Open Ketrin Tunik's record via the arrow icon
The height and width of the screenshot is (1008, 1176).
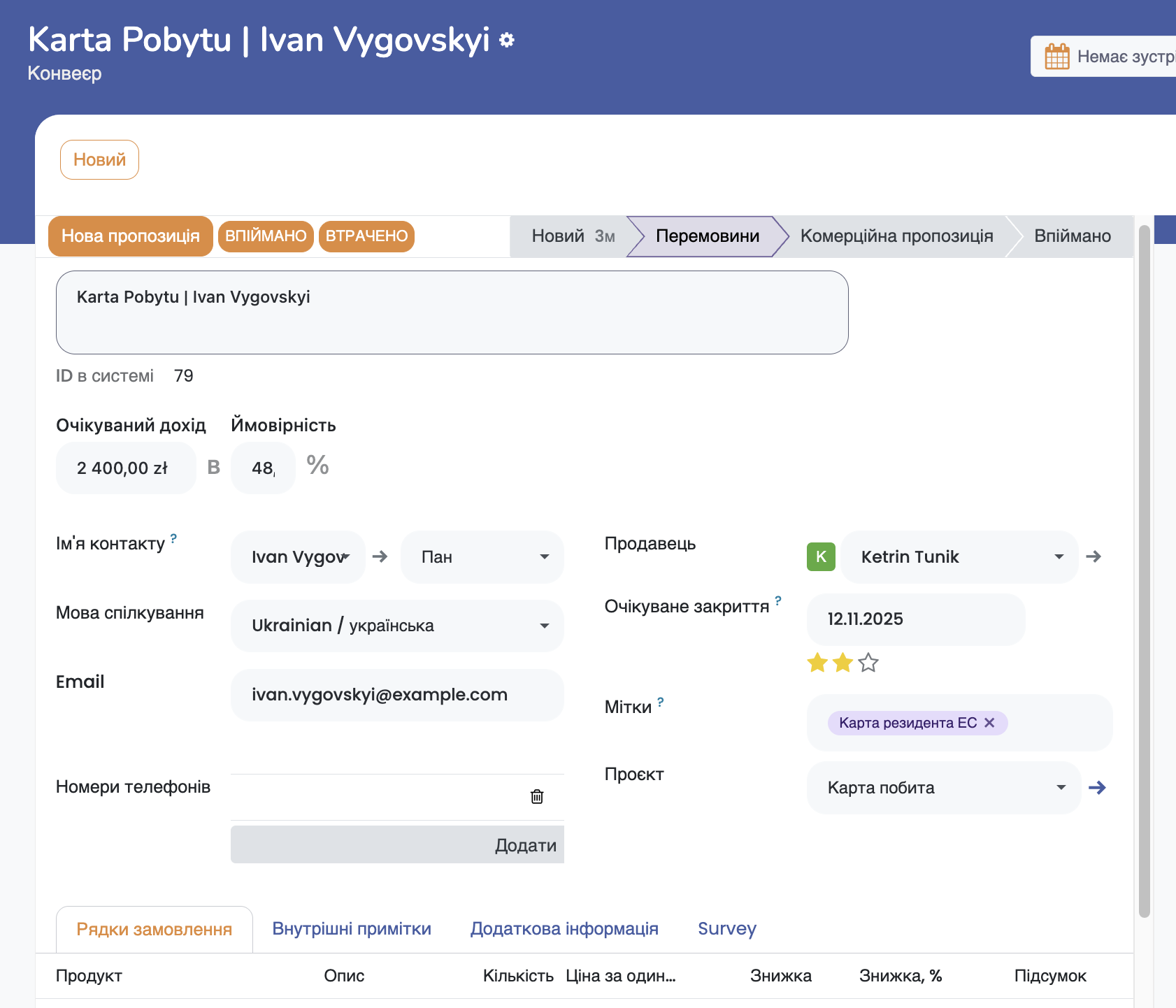pyautogui.click(x=1094, y=557)
